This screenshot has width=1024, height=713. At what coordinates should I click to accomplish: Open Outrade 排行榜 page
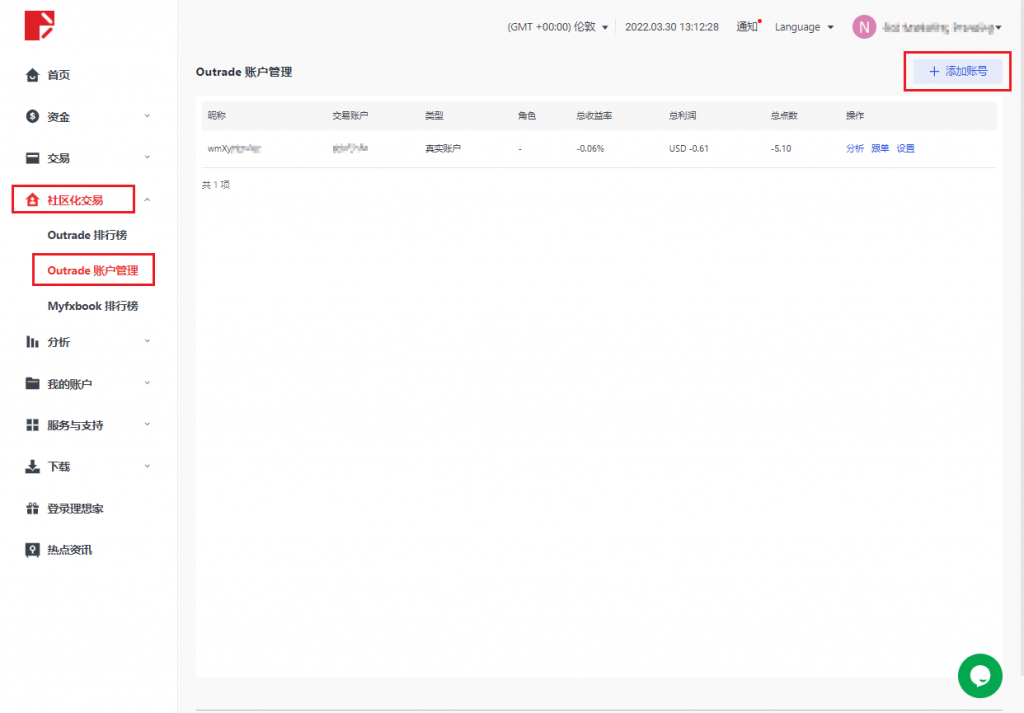(87, 235)
